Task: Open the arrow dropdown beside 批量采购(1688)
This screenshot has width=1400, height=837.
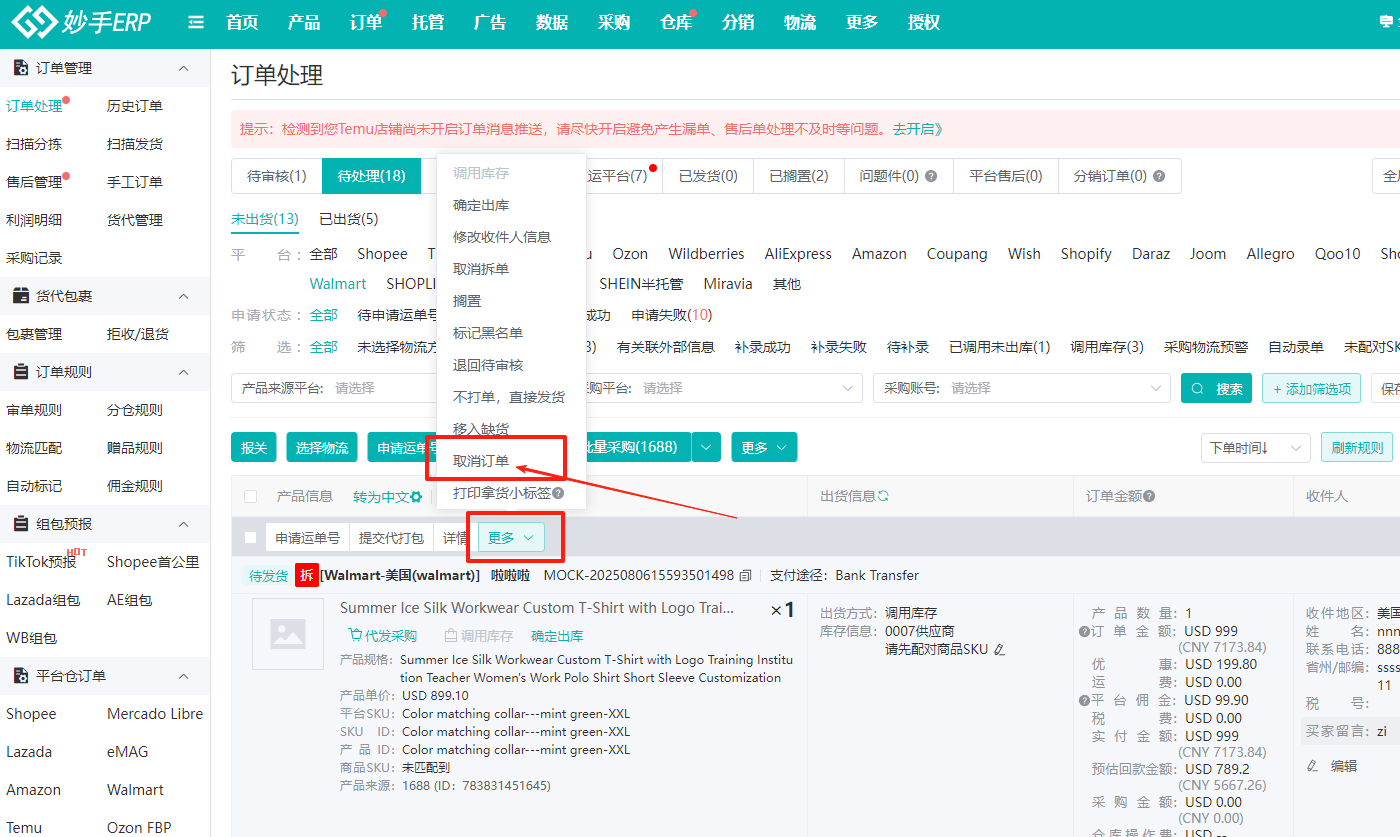Action: click(706, 447)
